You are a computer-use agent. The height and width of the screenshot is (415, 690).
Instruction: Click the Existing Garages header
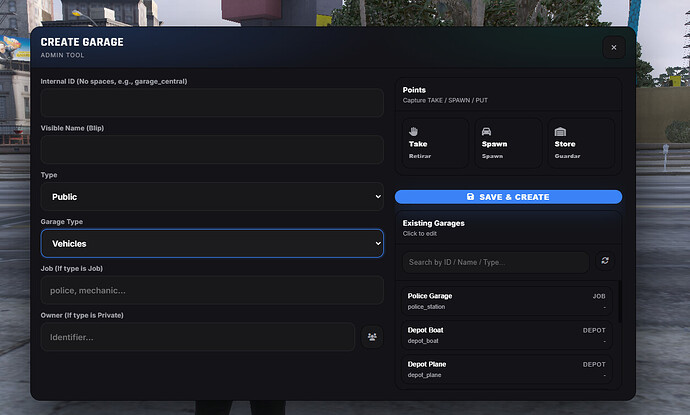pyautogui.click(x=433, y=223)
